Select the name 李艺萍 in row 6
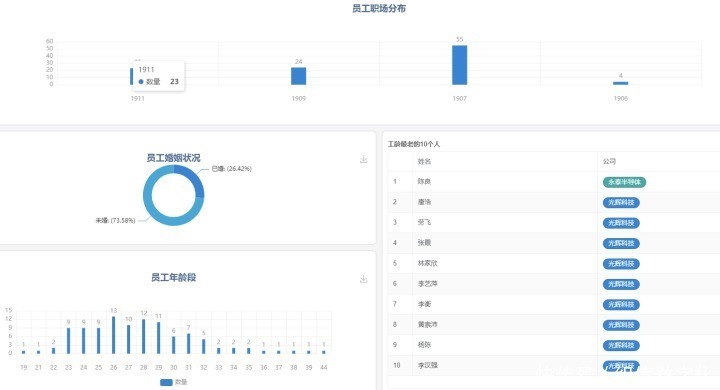720x390 pixels. (428, 284)
